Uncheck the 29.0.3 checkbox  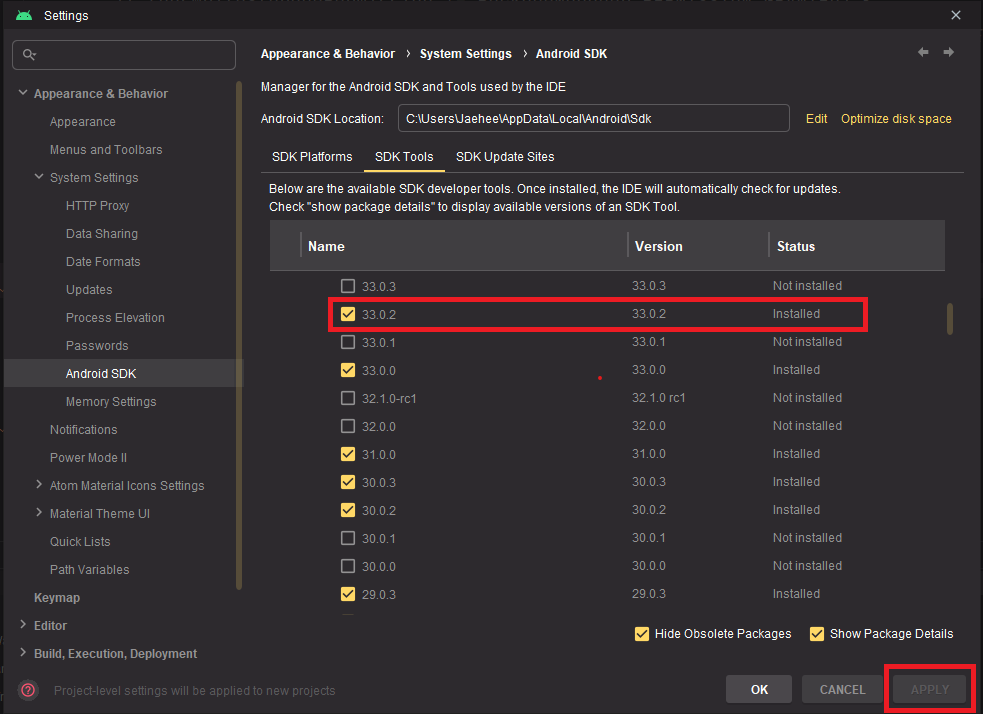click(x=347, y=594)
